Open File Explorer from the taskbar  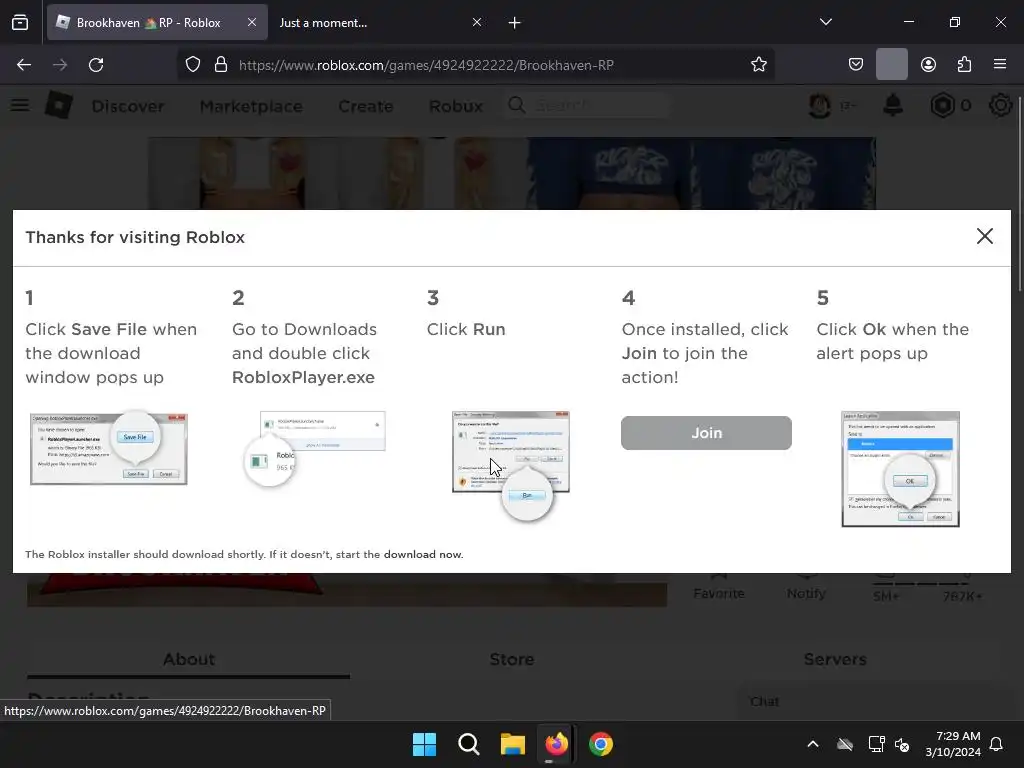tap(513, 744)
